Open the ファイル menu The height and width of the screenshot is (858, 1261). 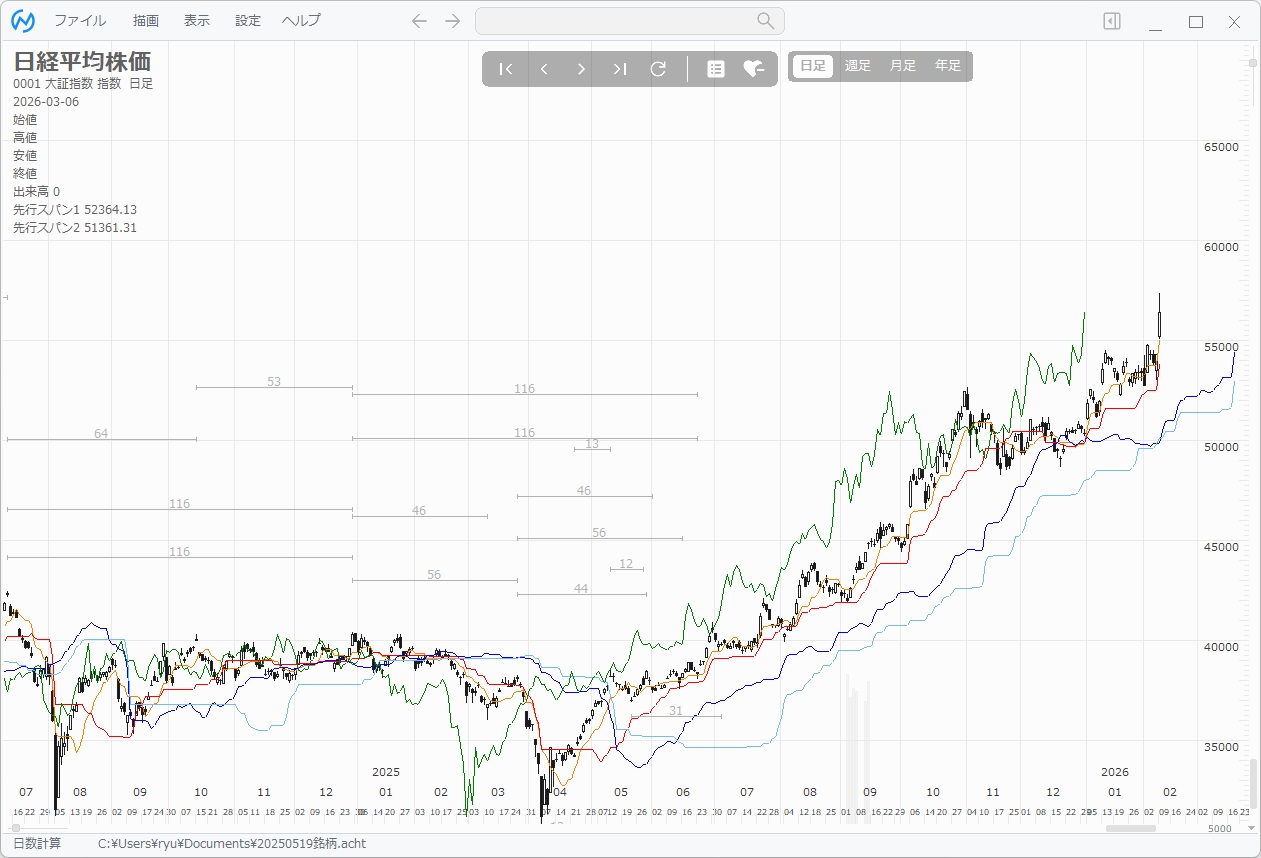80,21
